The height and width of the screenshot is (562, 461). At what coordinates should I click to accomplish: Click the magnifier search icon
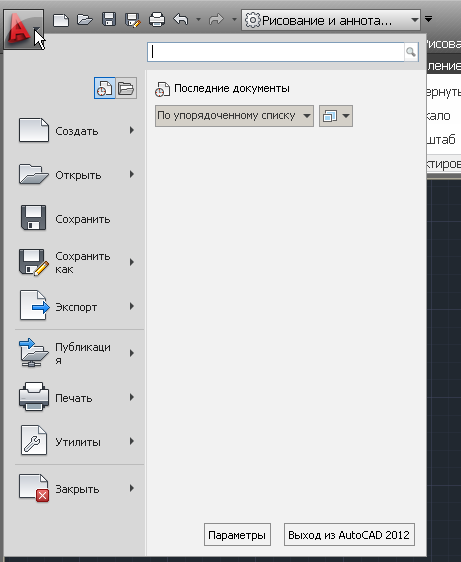pyautogui.click(x=411, y=52)
